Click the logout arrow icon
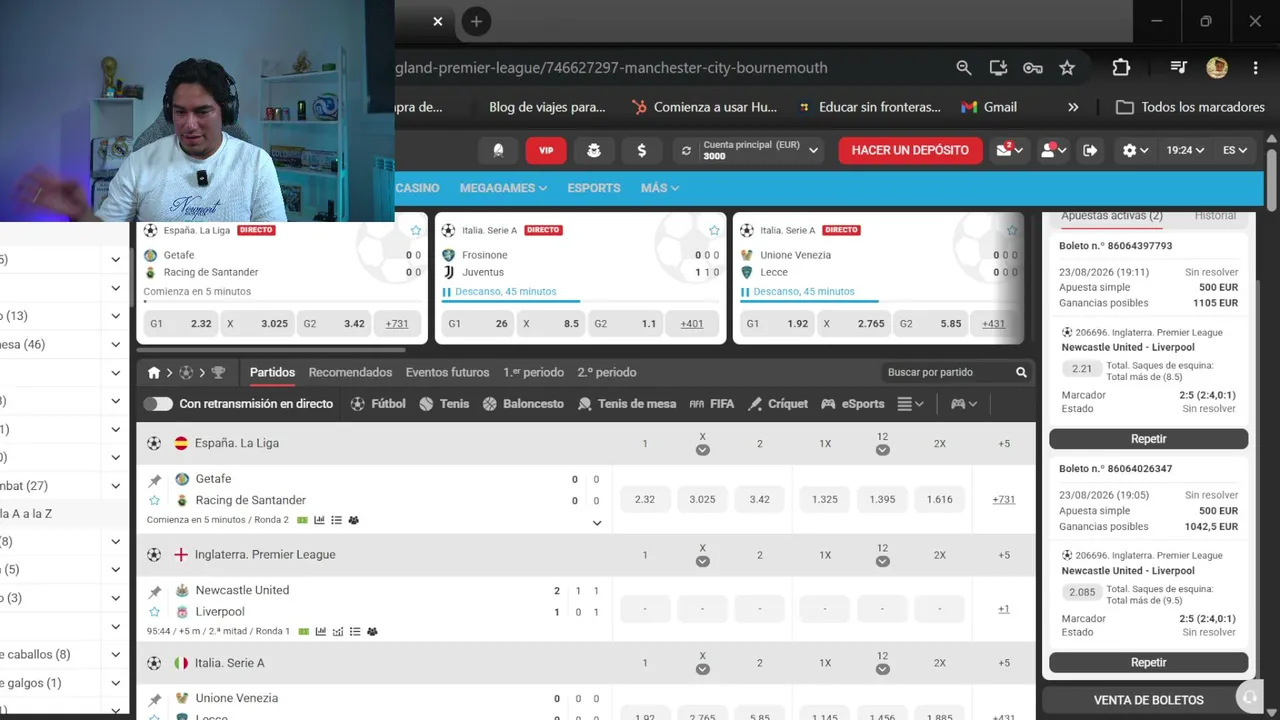The width and height of the screenshot is (1280, 720). [x=1090, y=150]
